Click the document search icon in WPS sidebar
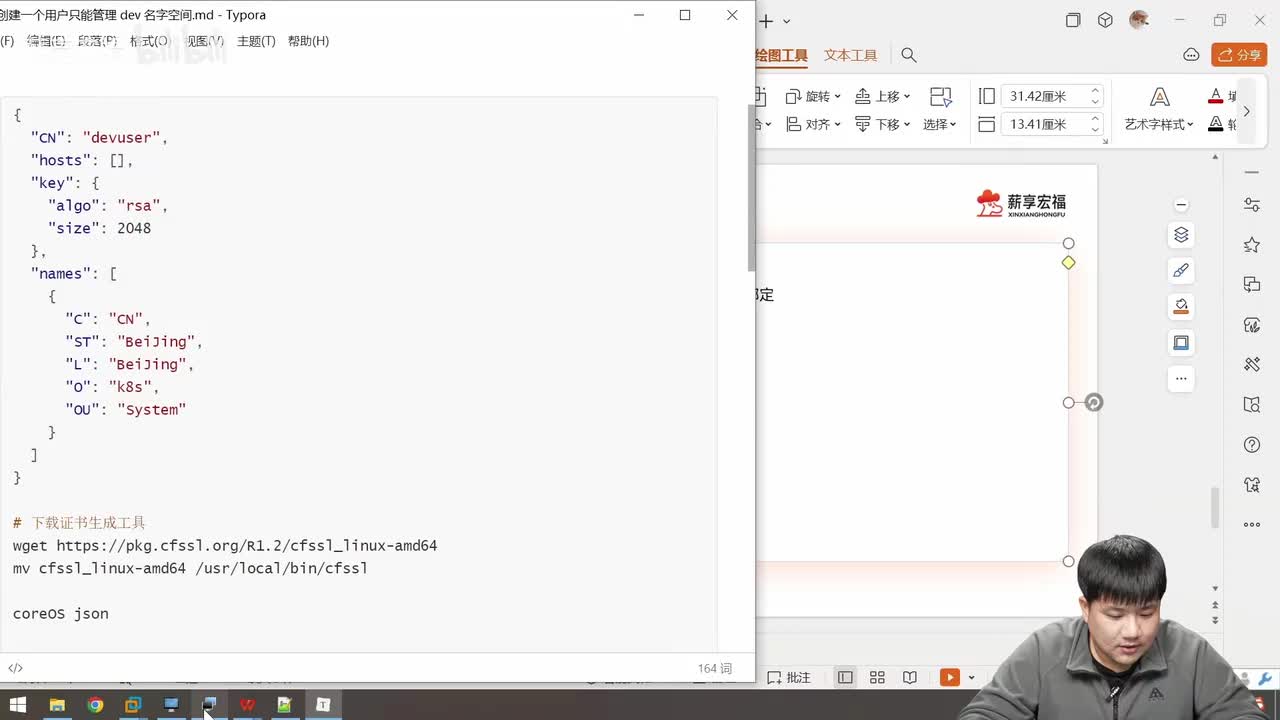The width and height of the screenshot is (1280, 720). pos(1251,405)
